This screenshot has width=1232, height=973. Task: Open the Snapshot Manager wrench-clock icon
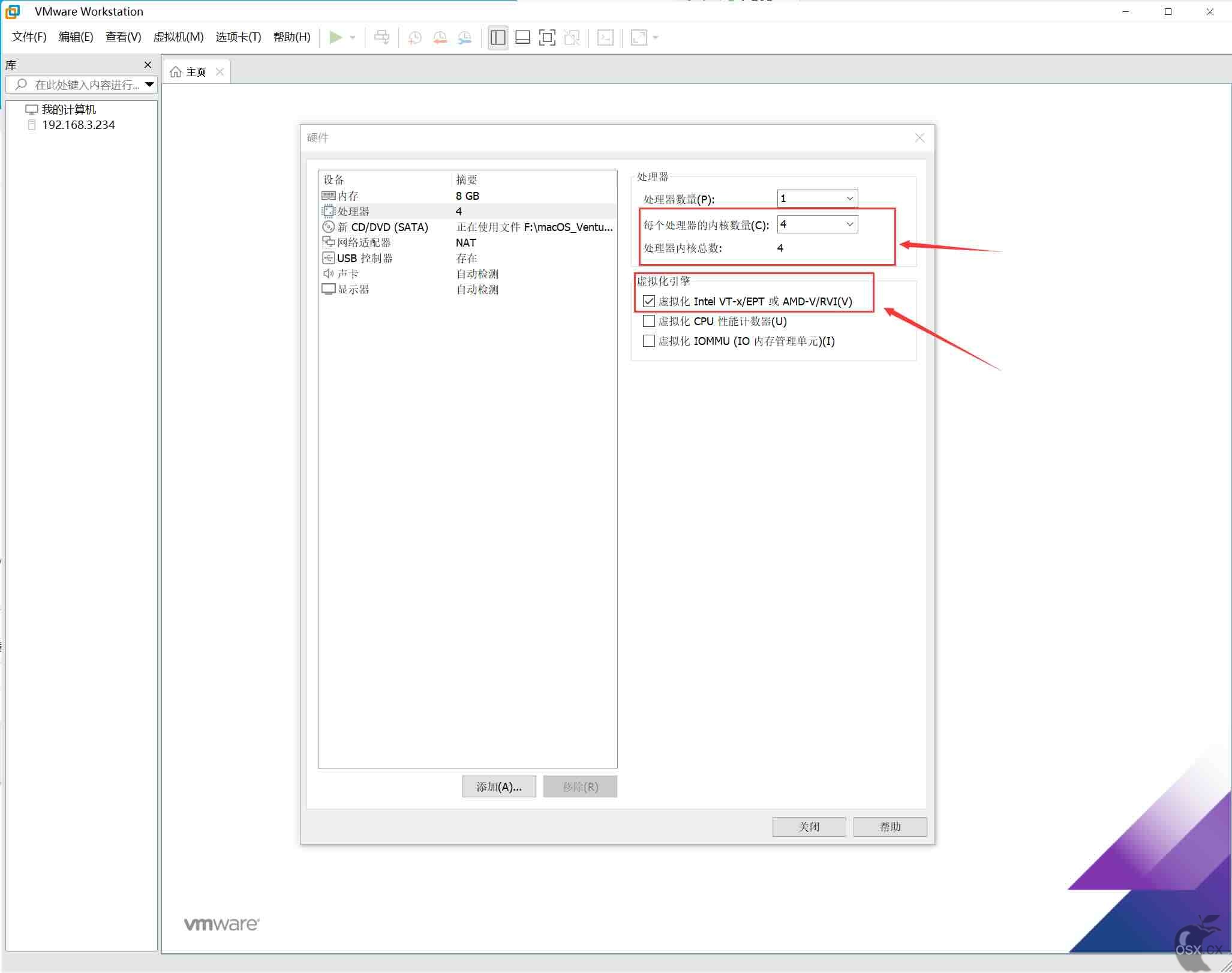point(465,38)
